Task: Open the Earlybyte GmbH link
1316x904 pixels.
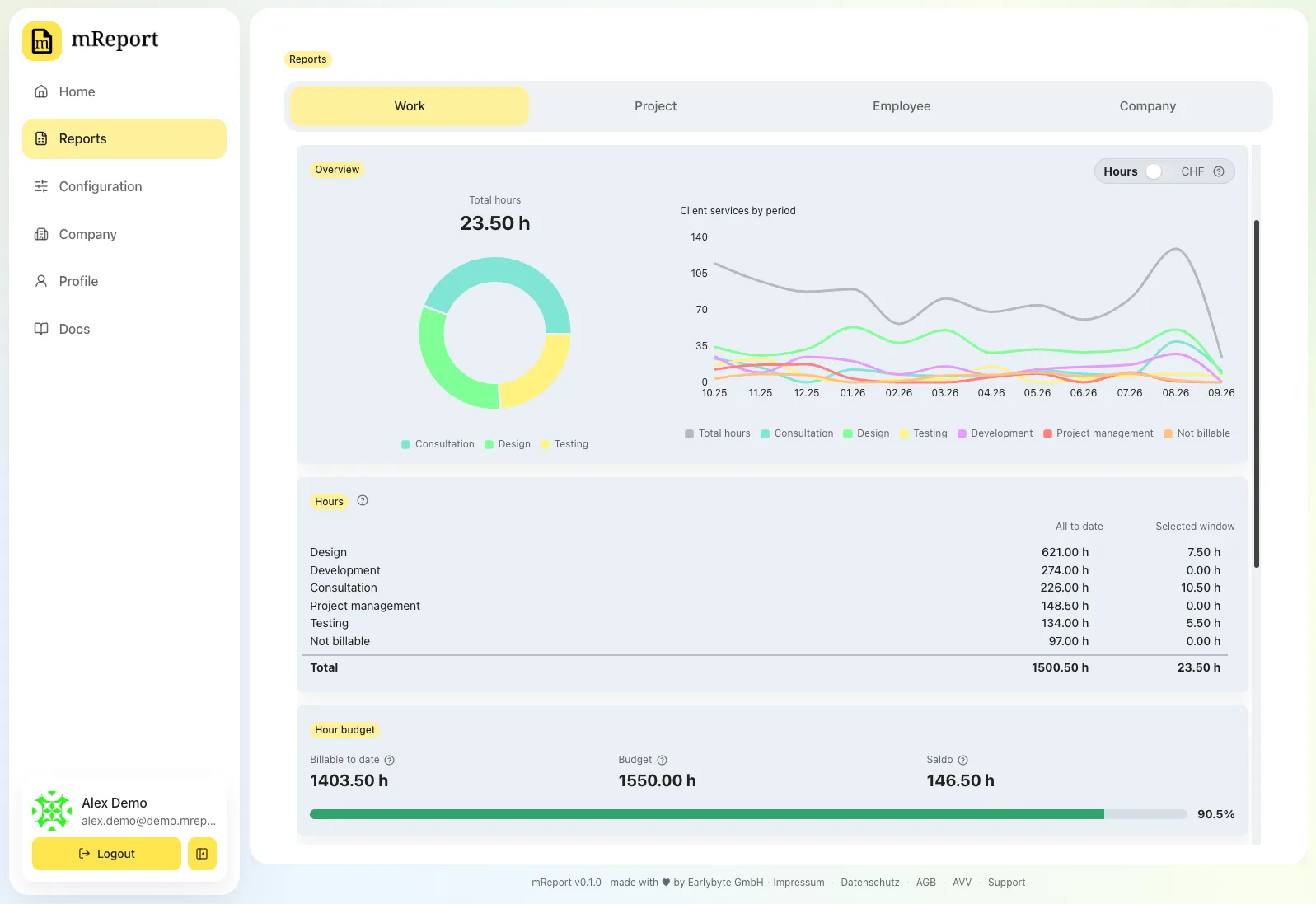Action: click(x=725, y=883)
